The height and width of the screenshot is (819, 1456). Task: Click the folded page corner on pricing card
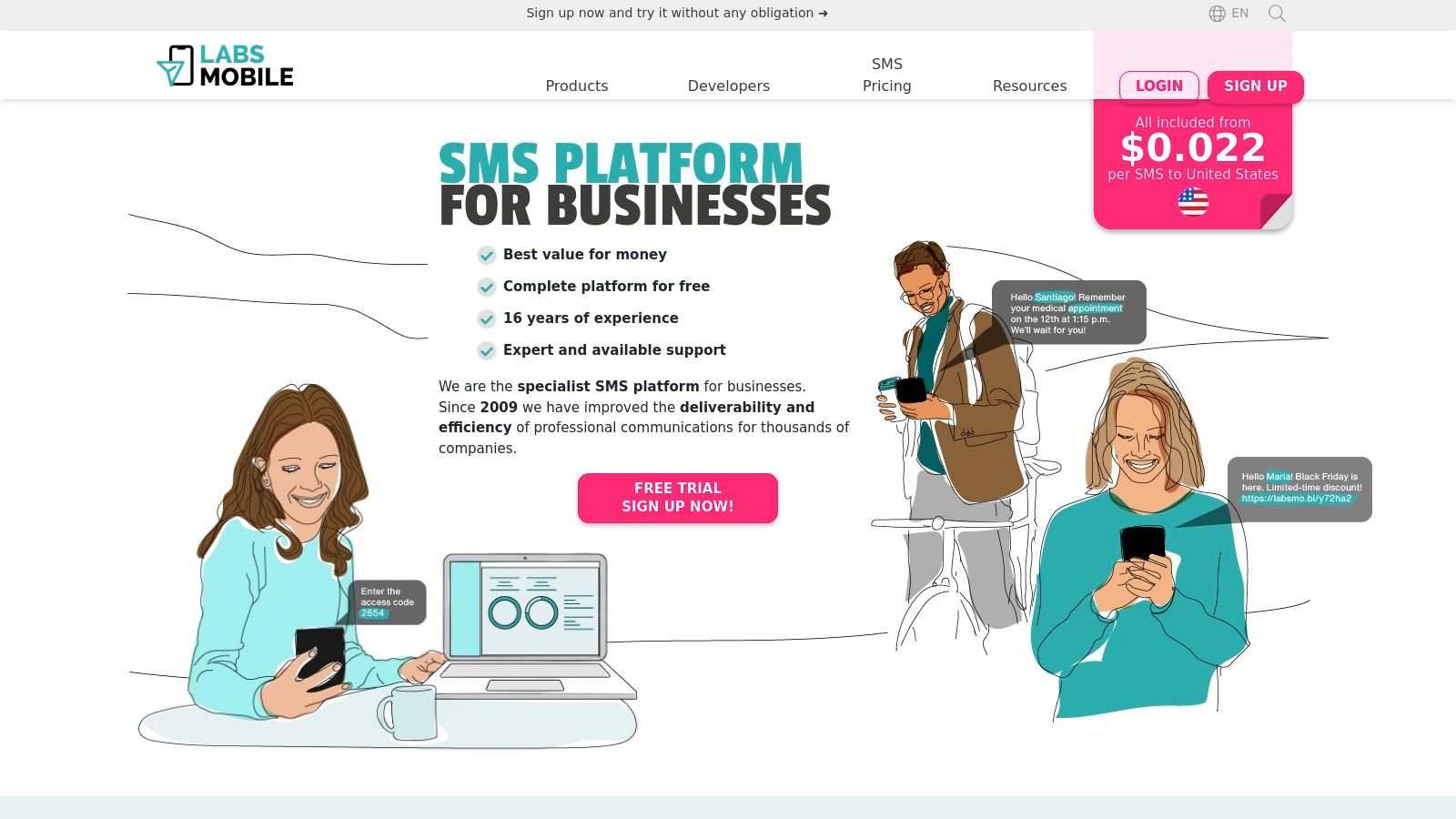click(x=1276, y=211)
